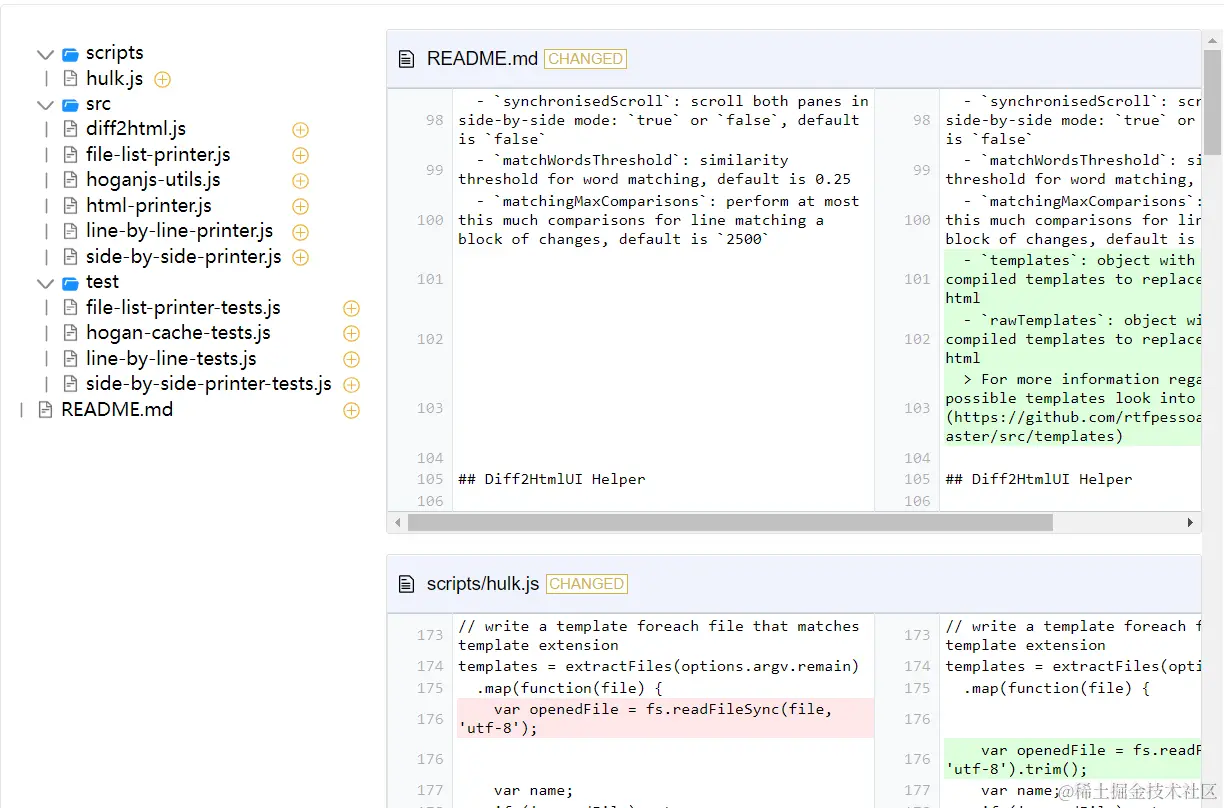Click README.md title in diff header
Screen dimensions: 1224x808
[482, 59]
